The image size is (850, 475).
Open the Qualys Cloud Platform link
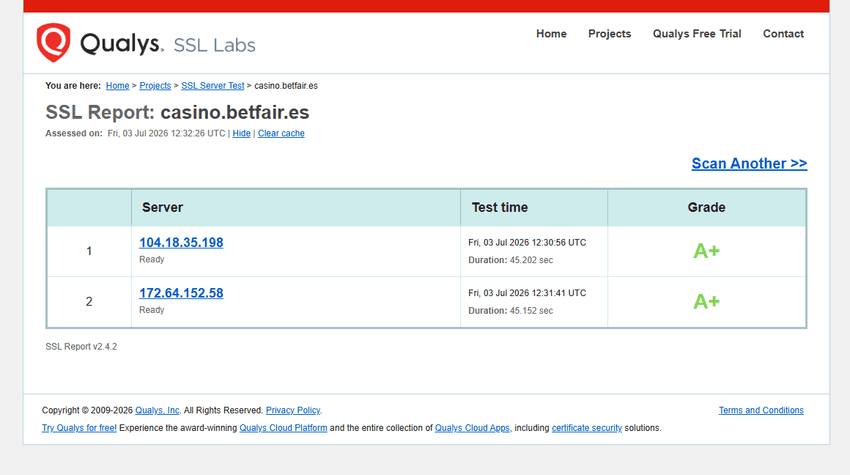(284, 428)
